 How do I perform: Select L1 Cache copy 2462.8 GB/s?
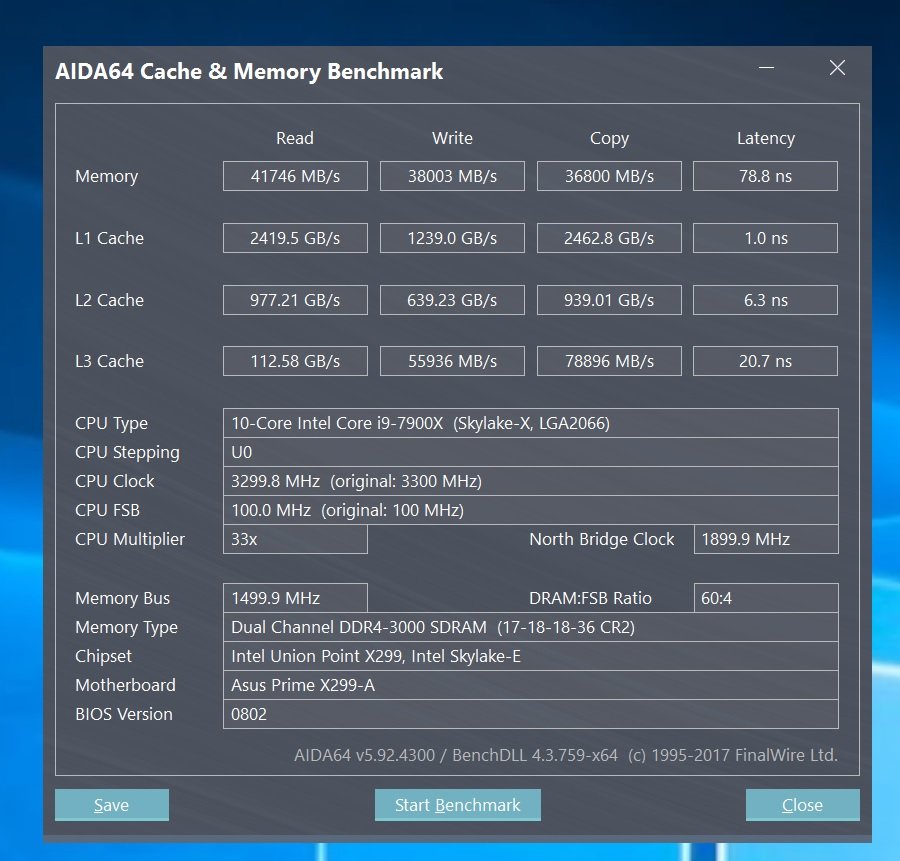(x=609, y=238)
